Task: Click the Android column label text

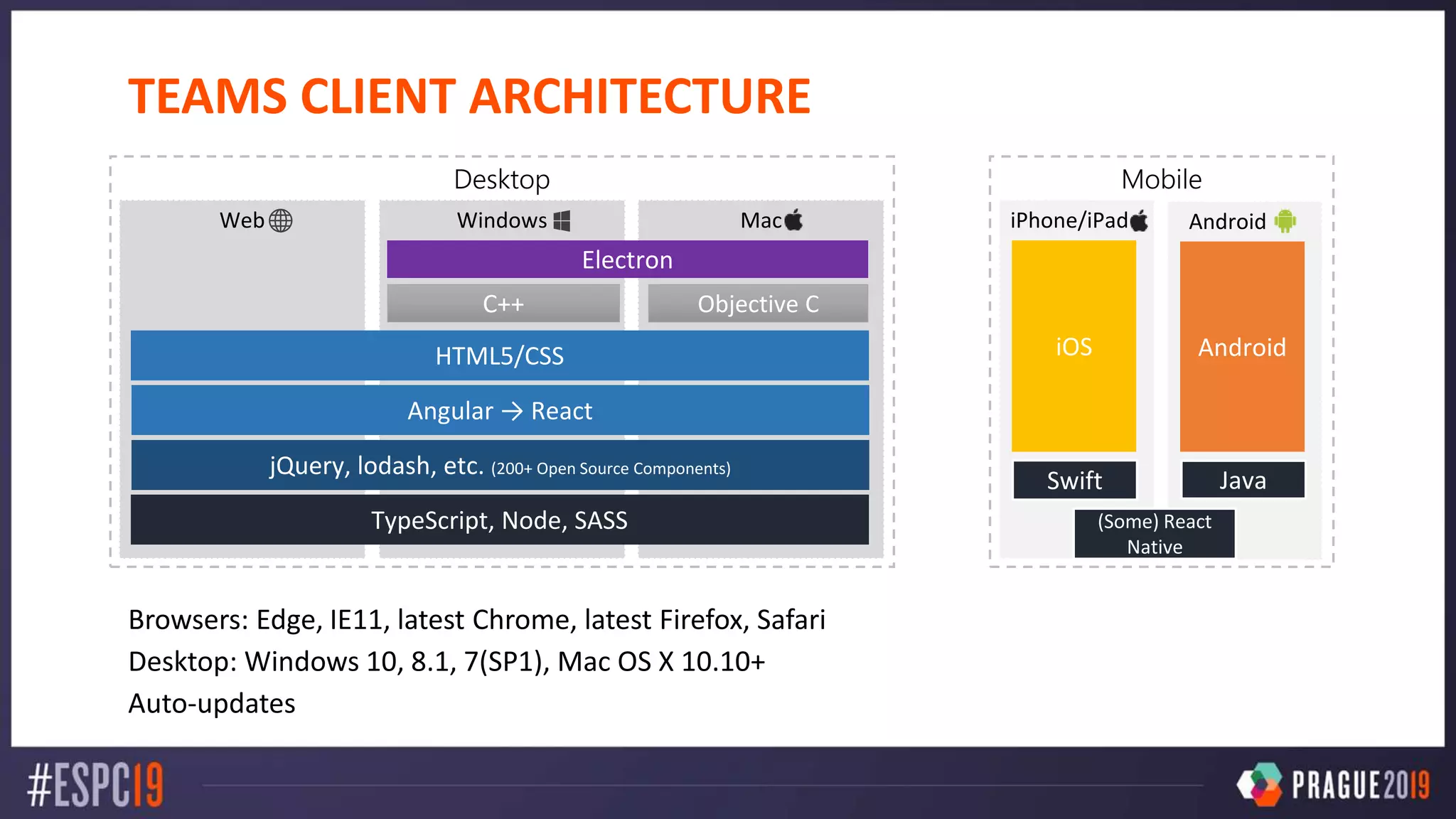Action: (x=1228, y=222)
